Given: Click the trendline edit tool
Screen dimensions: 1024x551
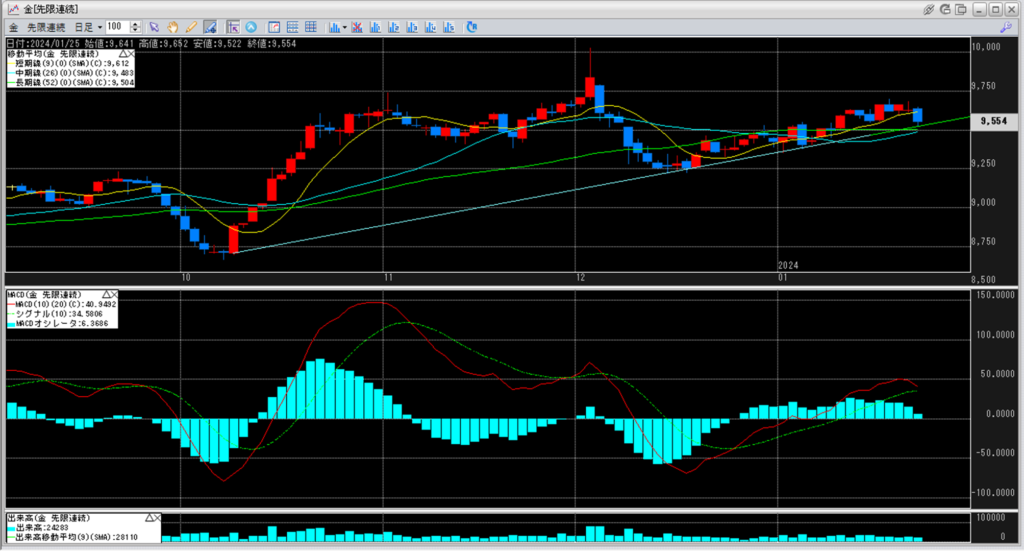Looking at the screenshot, I should (x=211, y=26).
